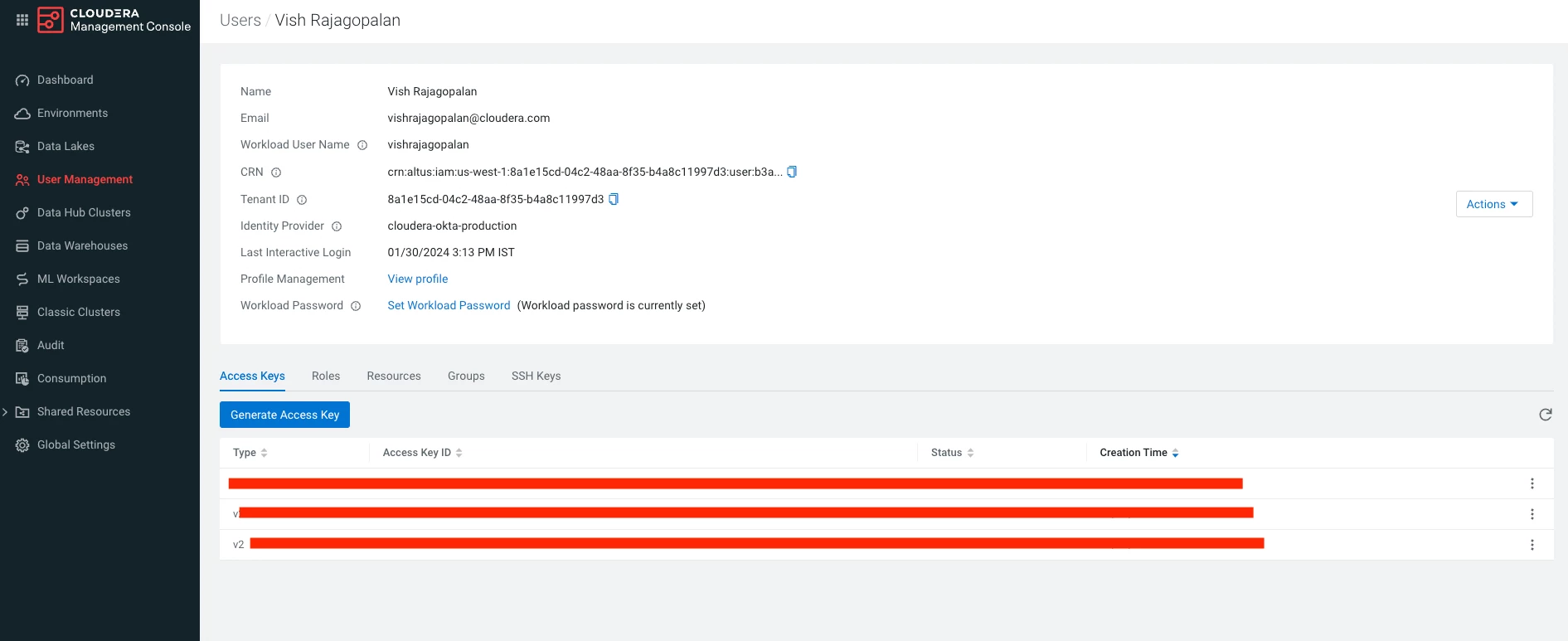
Task: Open the Actions dropdown
Action: (x=1494, y=204)
